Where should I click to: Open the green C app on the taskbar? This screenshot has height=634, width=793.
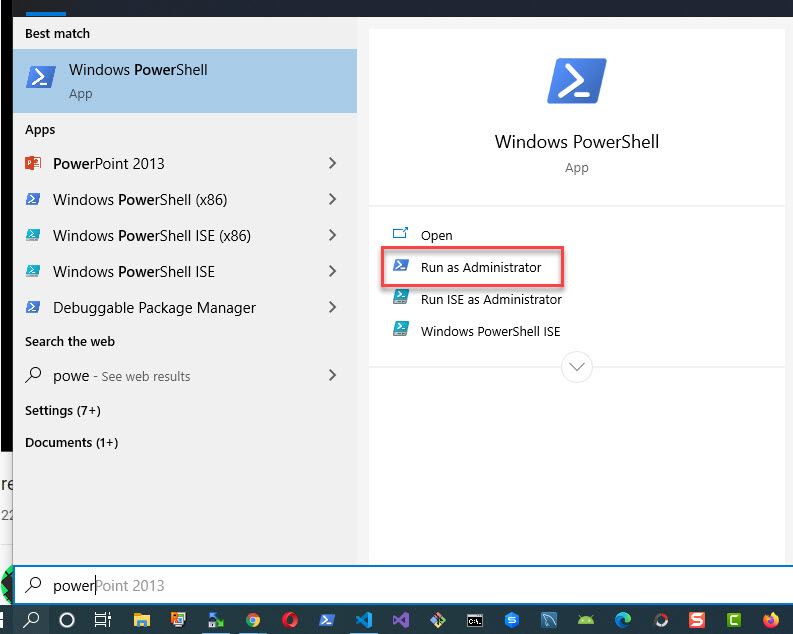(734, 619)
